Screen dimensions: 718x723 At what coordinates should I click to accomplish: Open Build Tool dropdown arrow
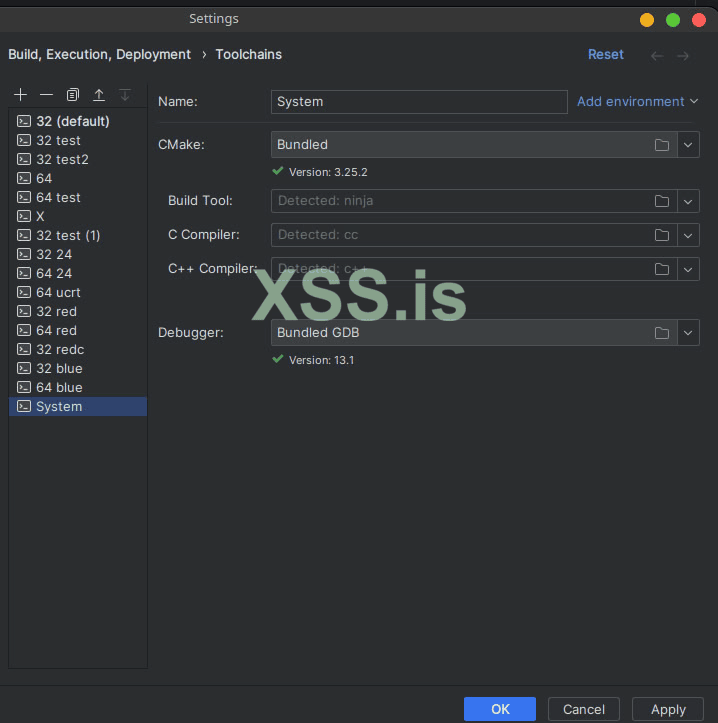coord(688,201)
